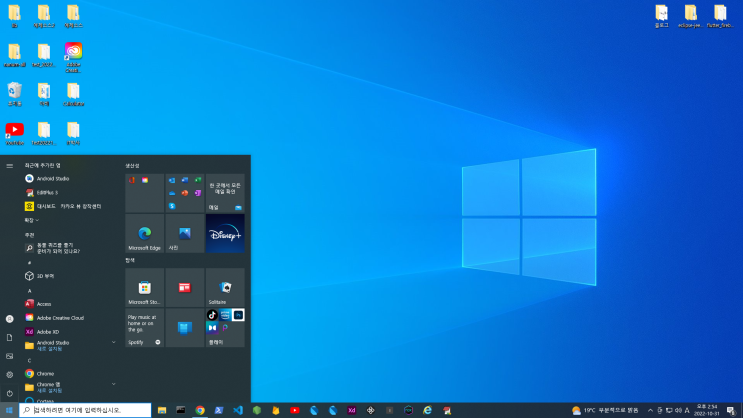Viewport: 743px width, 418px height.
Task: Launch the Microsoft Edge tile
Action: (x=145, y=233)
